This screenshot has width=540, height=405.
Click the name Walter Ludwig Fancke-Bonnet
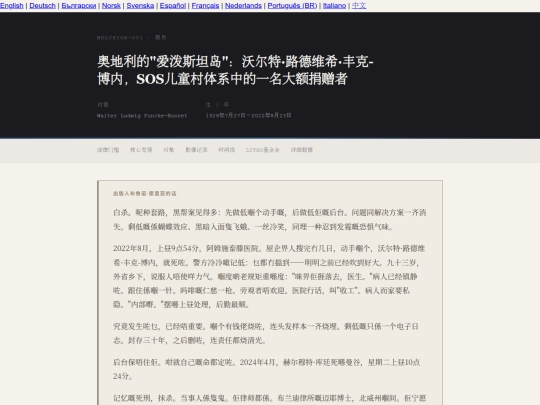[142, 116]
